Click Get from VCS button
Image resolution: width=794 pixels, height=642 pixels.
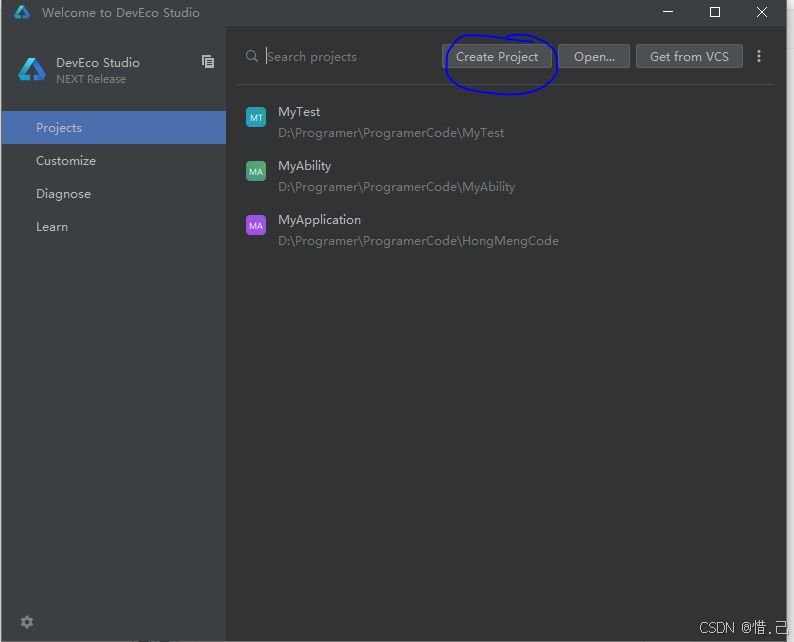689,56
